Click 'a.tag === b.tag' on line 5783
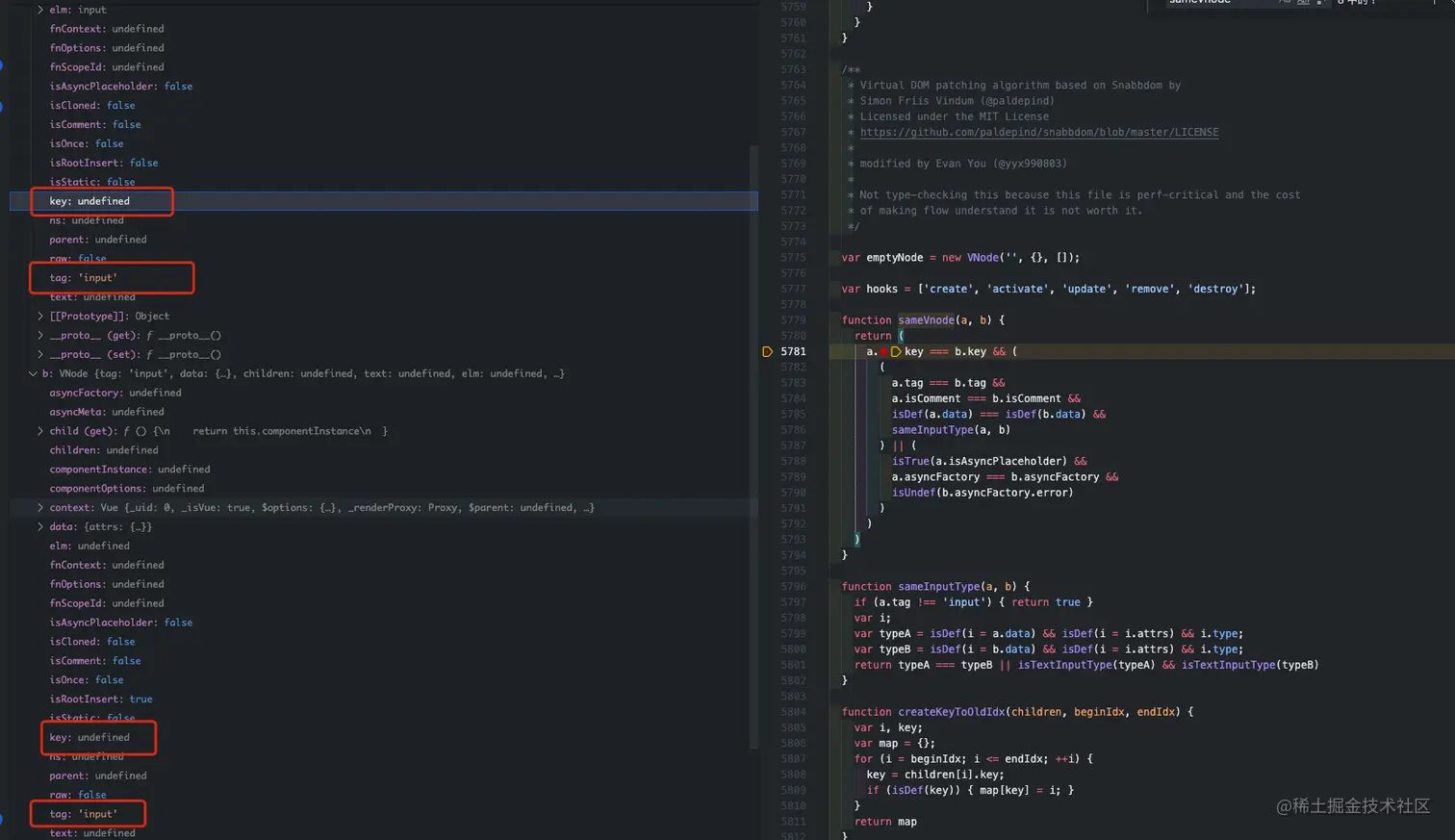Image resolution: width=1455 pixels, height=840 pixels. [x=938, y=383]
